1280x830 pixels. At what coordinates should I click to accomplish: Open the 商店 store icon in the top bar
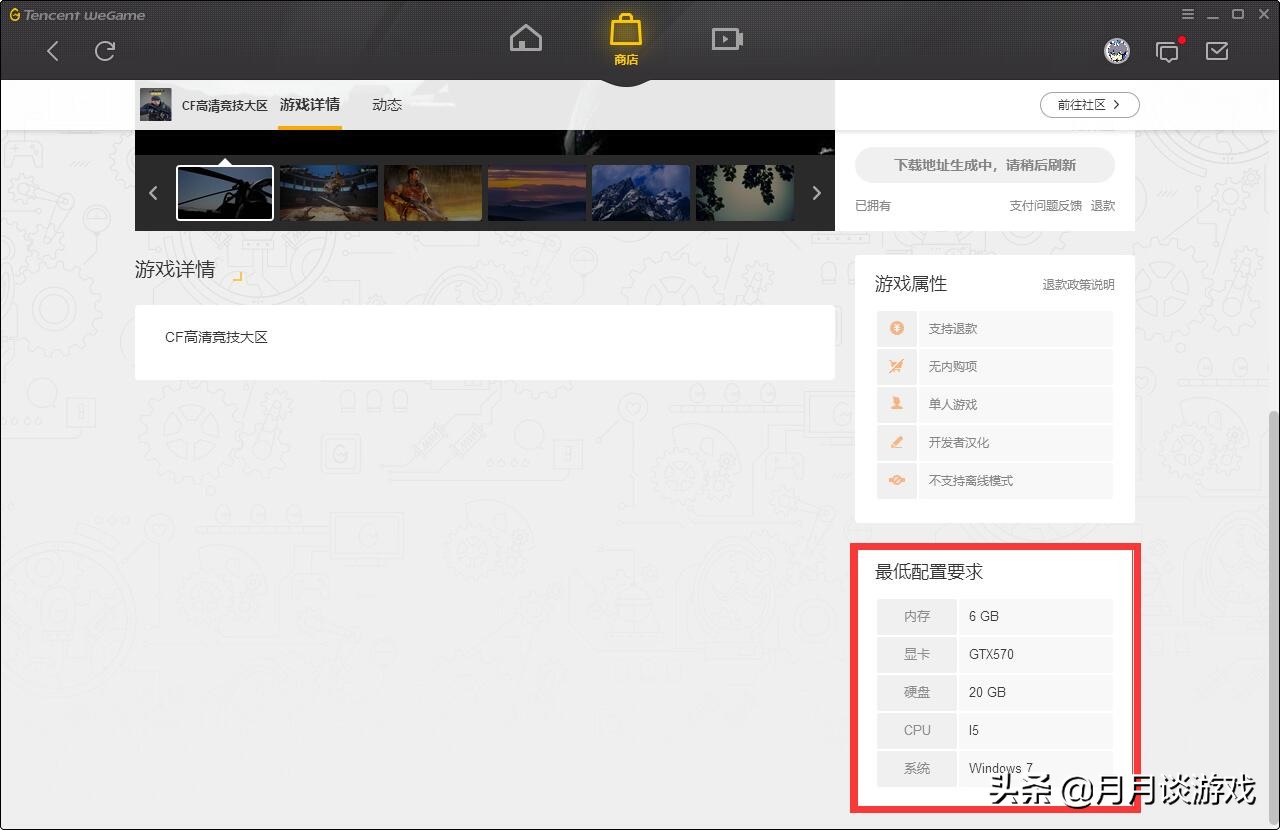(x=625, y=31)
